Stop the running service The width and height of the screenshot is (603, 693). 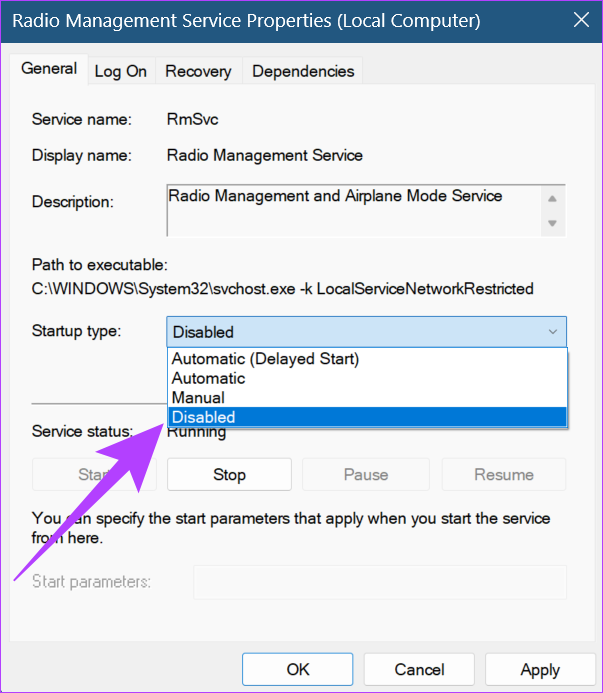point(229,475)
